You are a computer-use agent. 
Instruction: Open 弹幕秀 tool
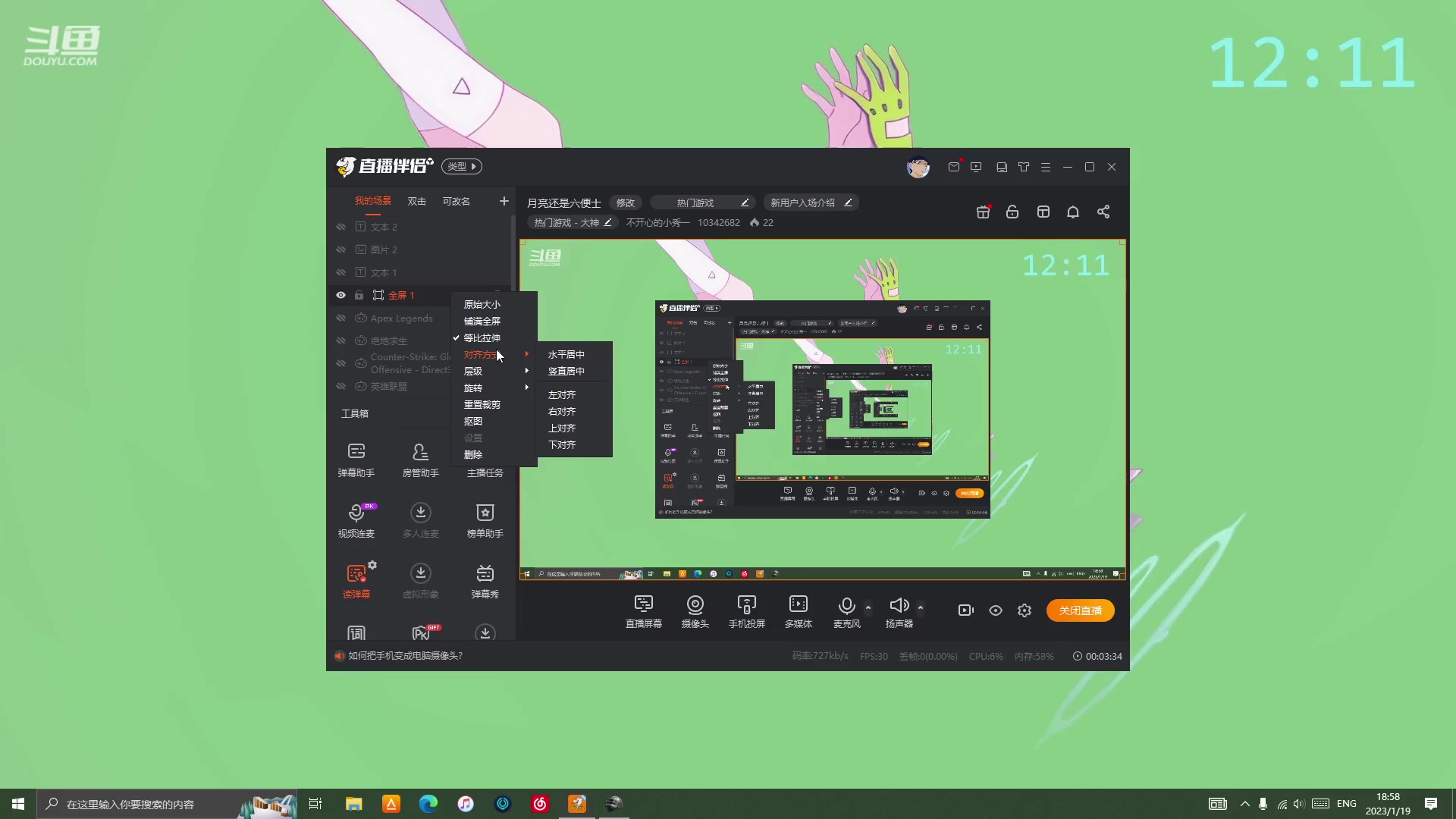point(485,581)
